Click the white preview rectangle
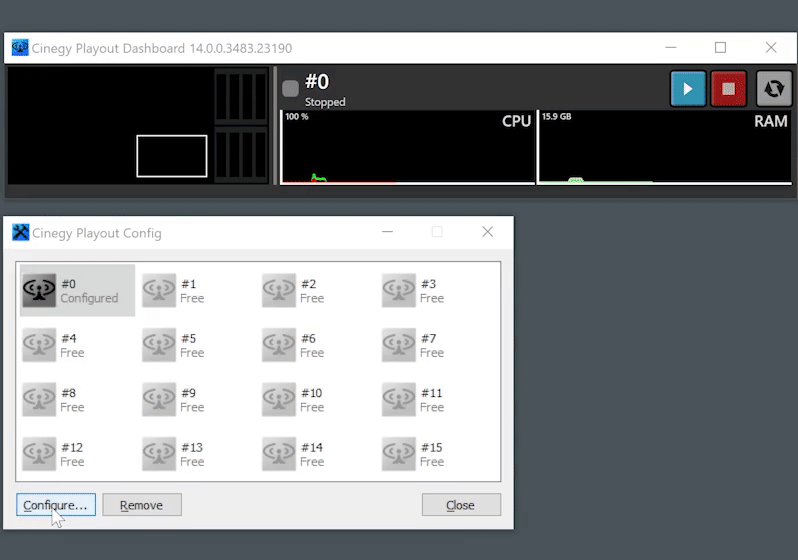The width and height of the screenshot is (798, 560). pos(172,156)
